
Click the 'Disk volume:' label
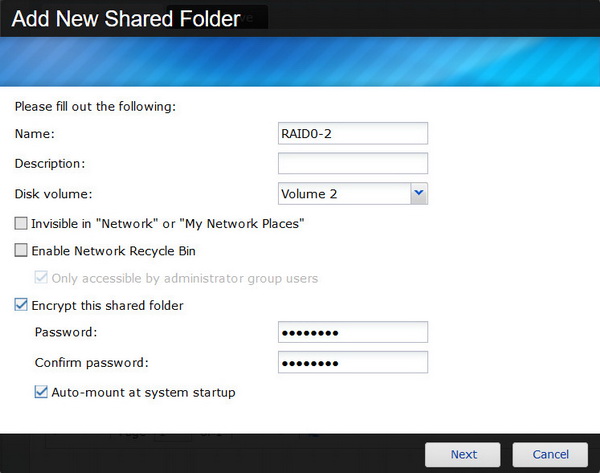click(52, 193)
